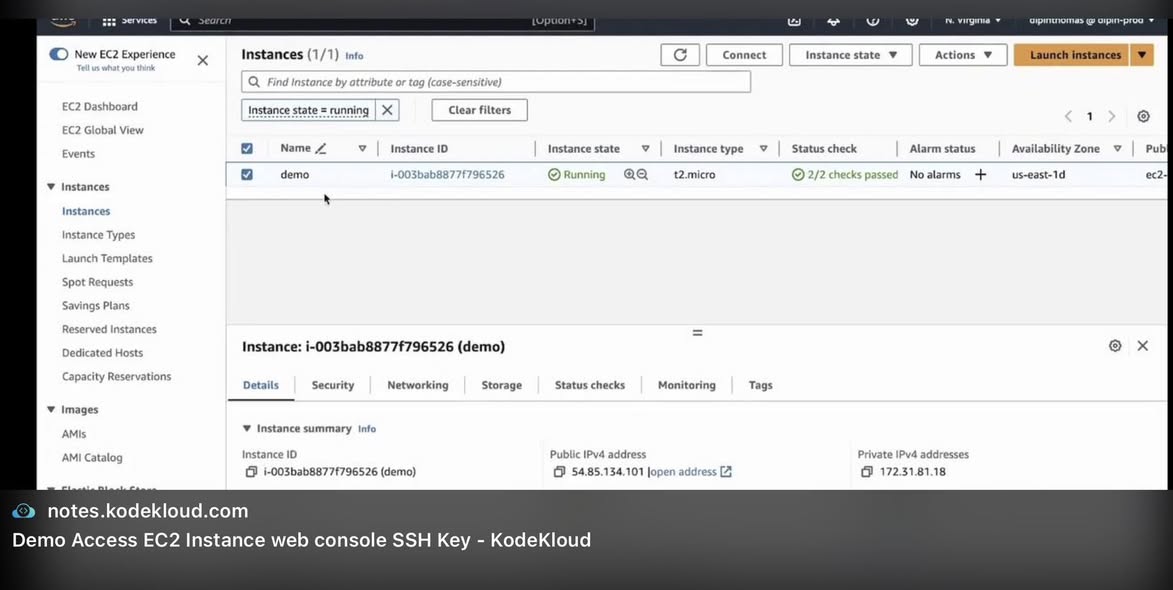The width and height of the screenshot is (1173, 590).
Task: Switch to the Networking tab
Action: (x=417, y=385)
